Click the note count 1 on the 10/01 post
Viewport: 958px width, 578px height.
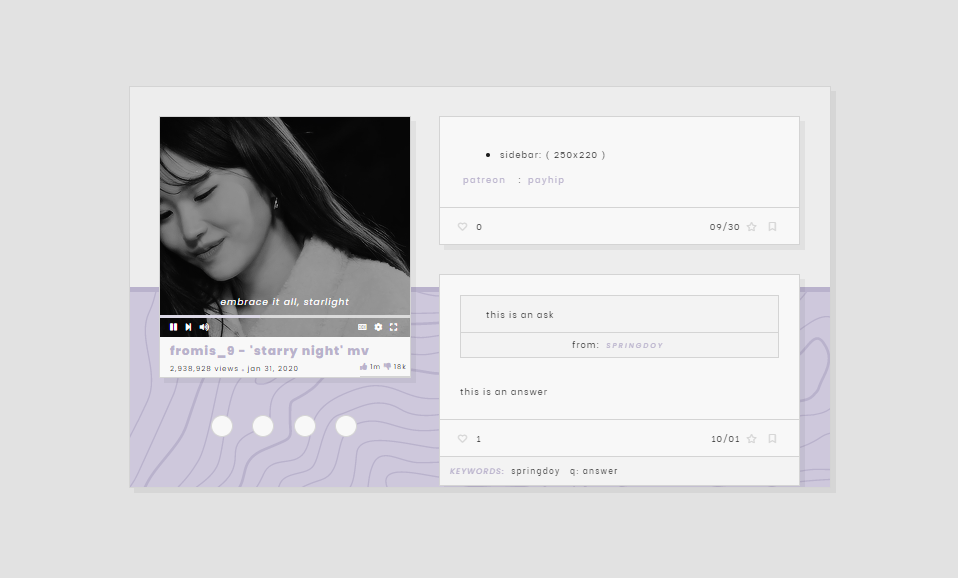coord(478,439)
